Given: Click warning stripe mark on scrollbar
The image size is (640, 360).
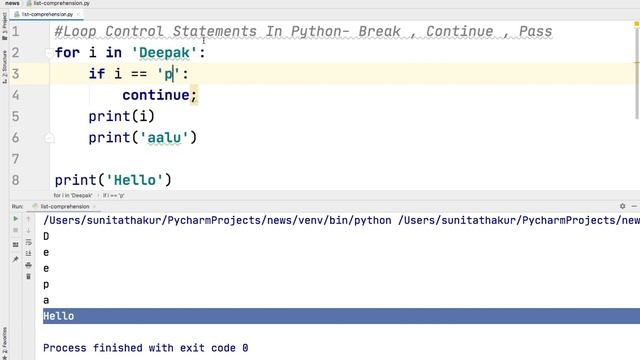Looking at the screenshot, I should click(x=636, y=62).
